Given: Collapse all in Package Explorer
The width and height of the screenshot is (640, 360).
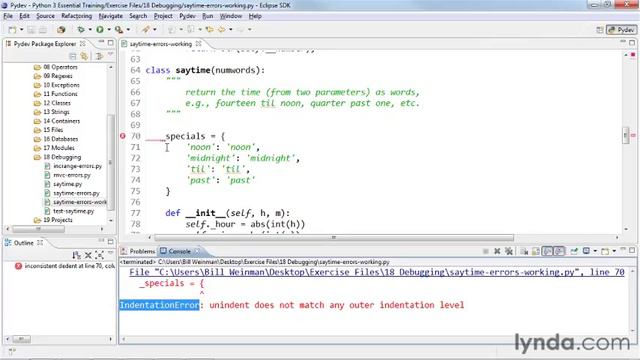Looking at the screenshot, I should [x=73, y=56].
